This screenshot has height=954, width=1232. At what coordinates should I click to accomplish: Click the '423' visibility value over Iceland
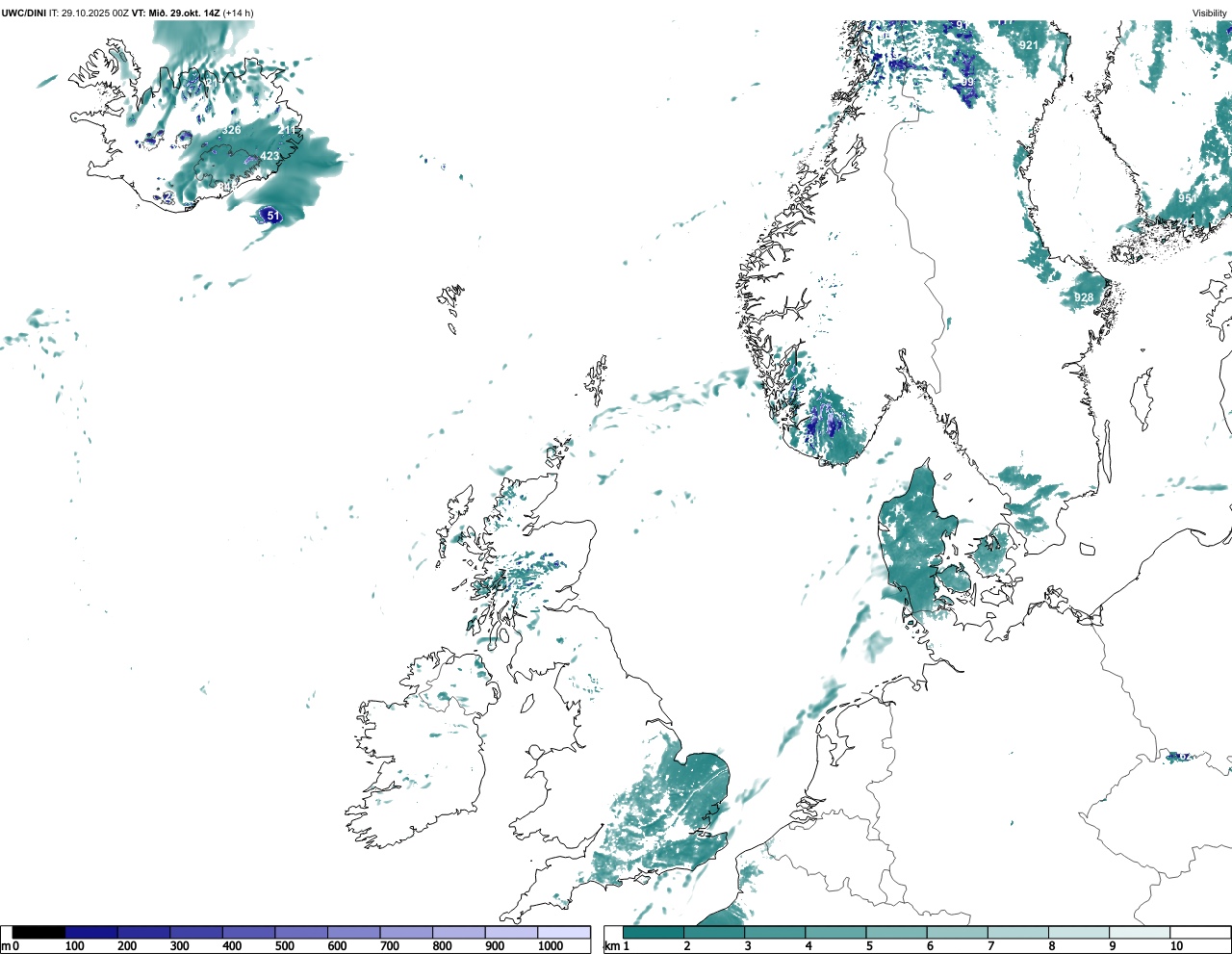point(269,156)
